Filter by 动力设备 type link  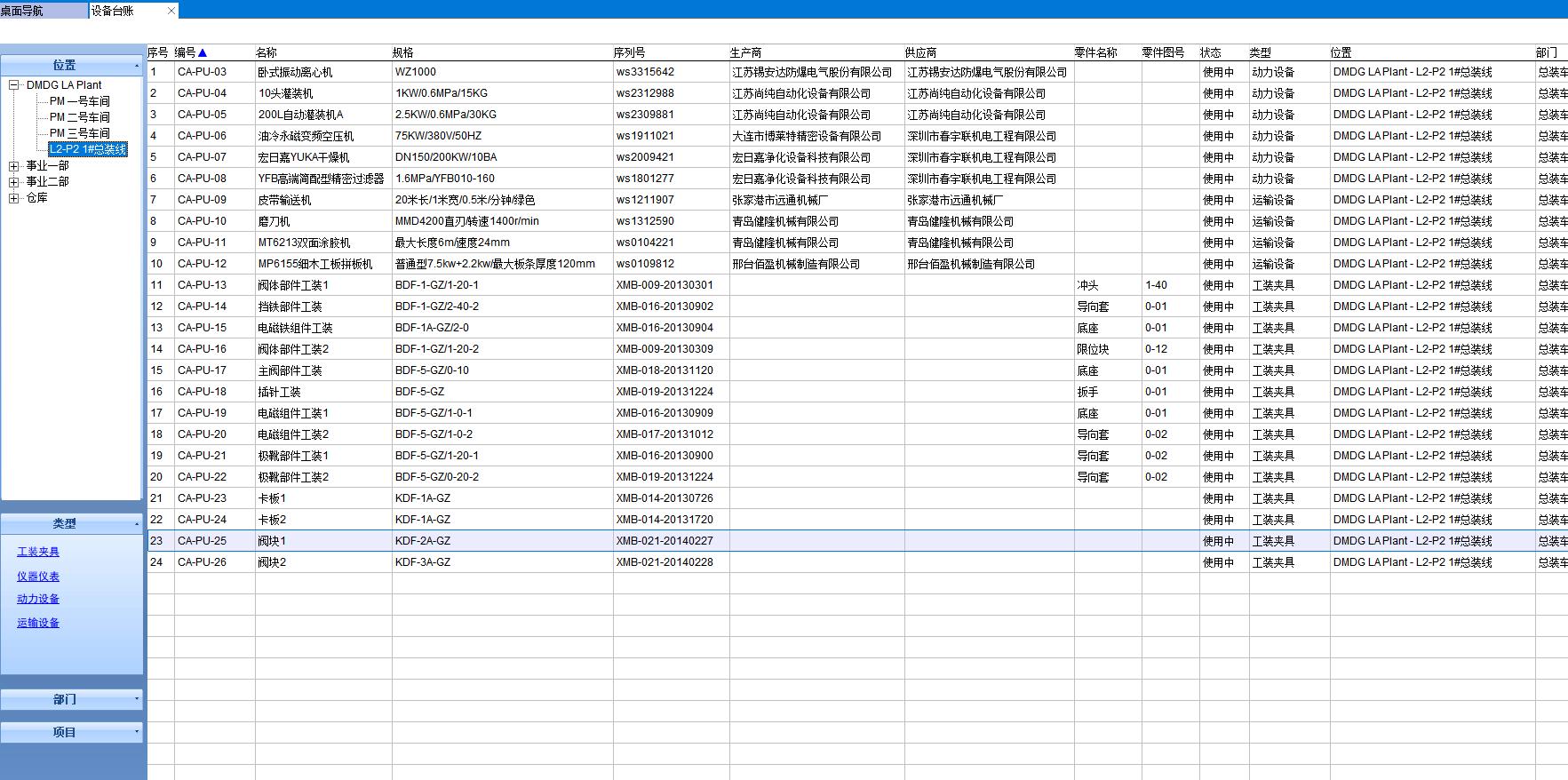[38, 599]
